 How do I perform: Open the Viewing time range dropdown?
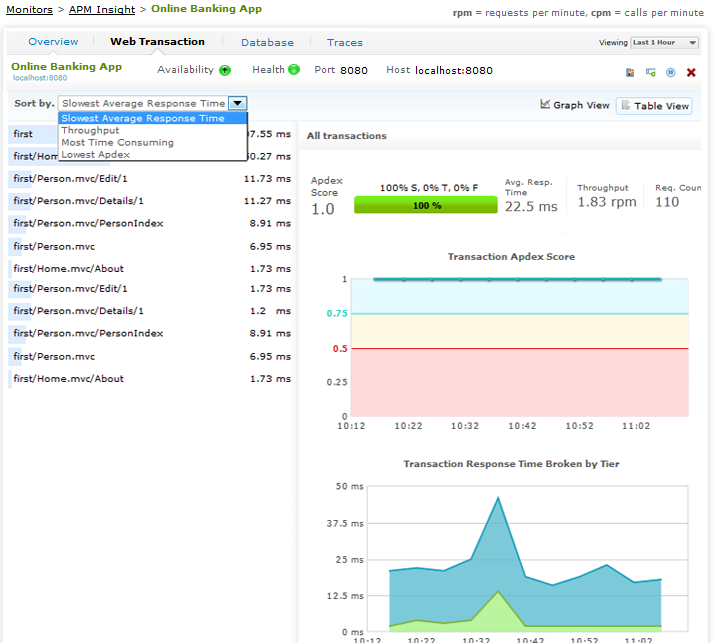tap(664, 43)
